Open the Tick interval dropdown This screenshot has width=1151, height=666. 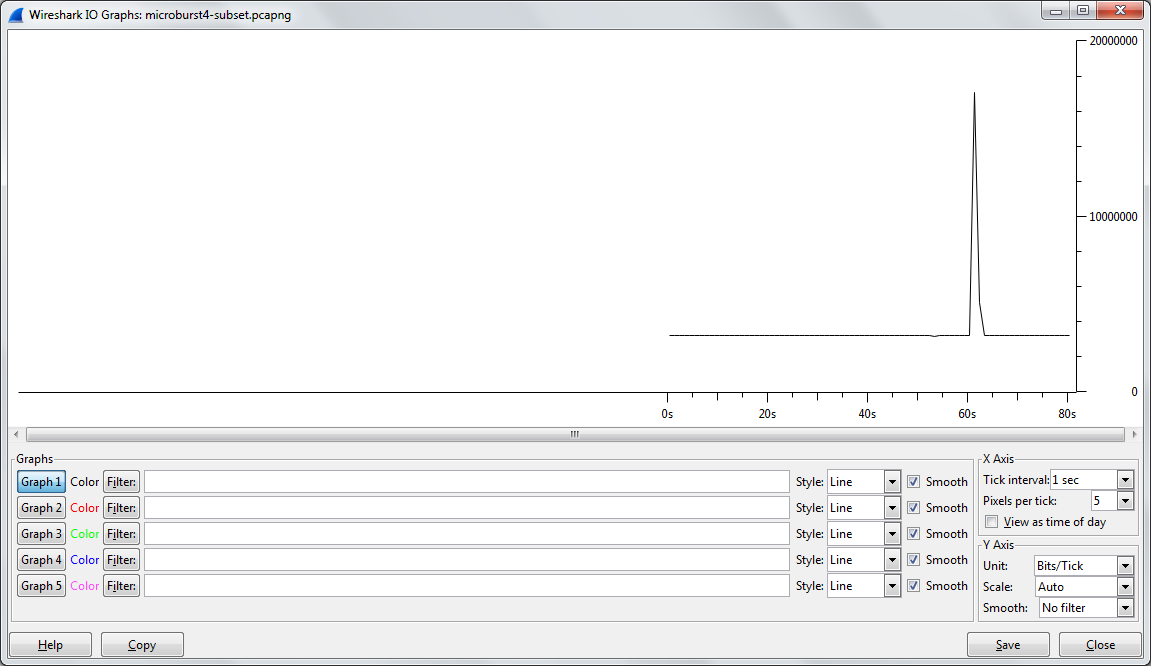coord(1126,480)
